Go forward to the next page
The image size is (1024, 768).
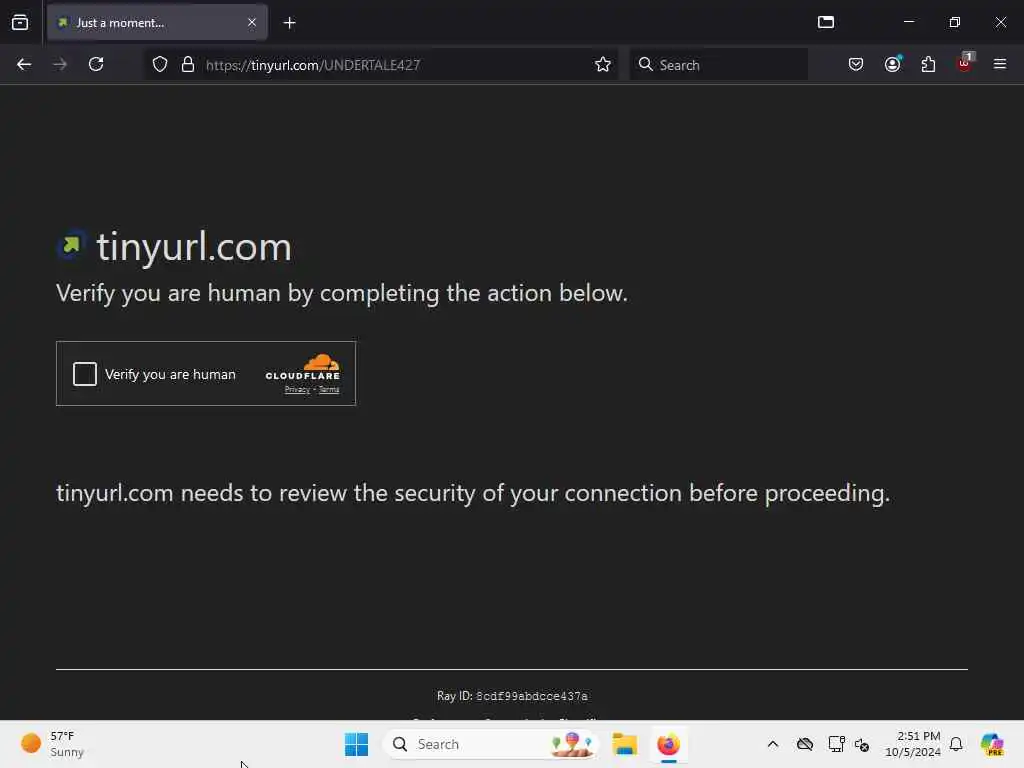coord(60,65)
